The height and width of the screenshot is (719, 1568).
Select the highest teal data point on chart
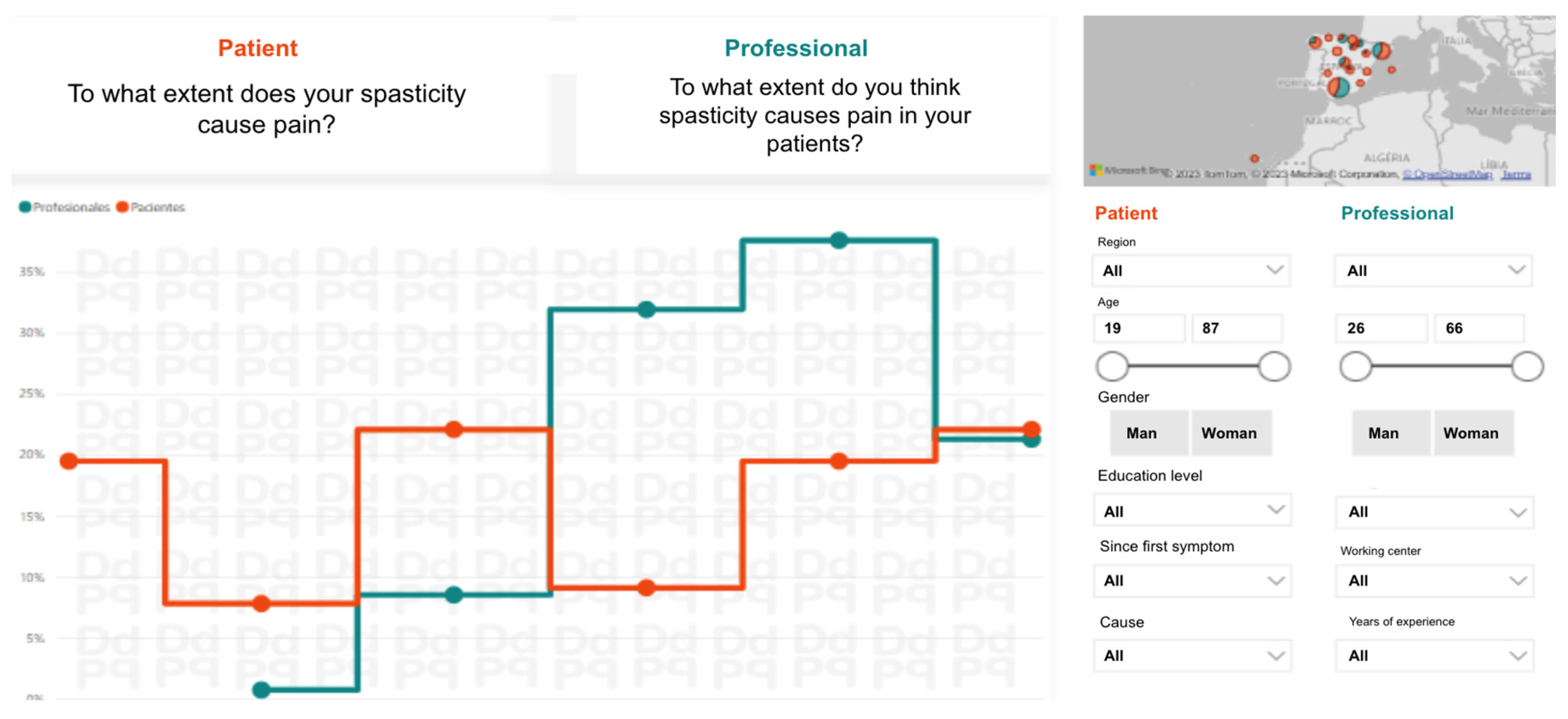839,240
